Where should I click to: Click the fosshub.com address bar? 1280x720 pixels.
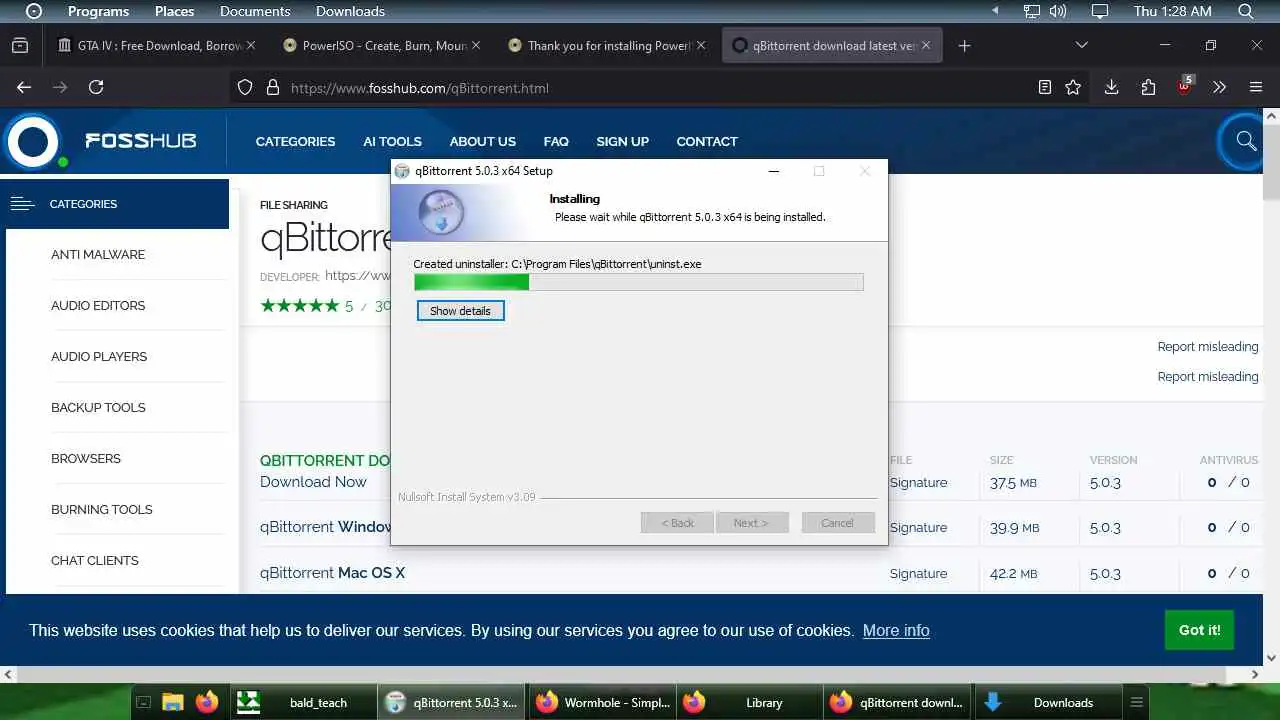[x=655, y=88]
